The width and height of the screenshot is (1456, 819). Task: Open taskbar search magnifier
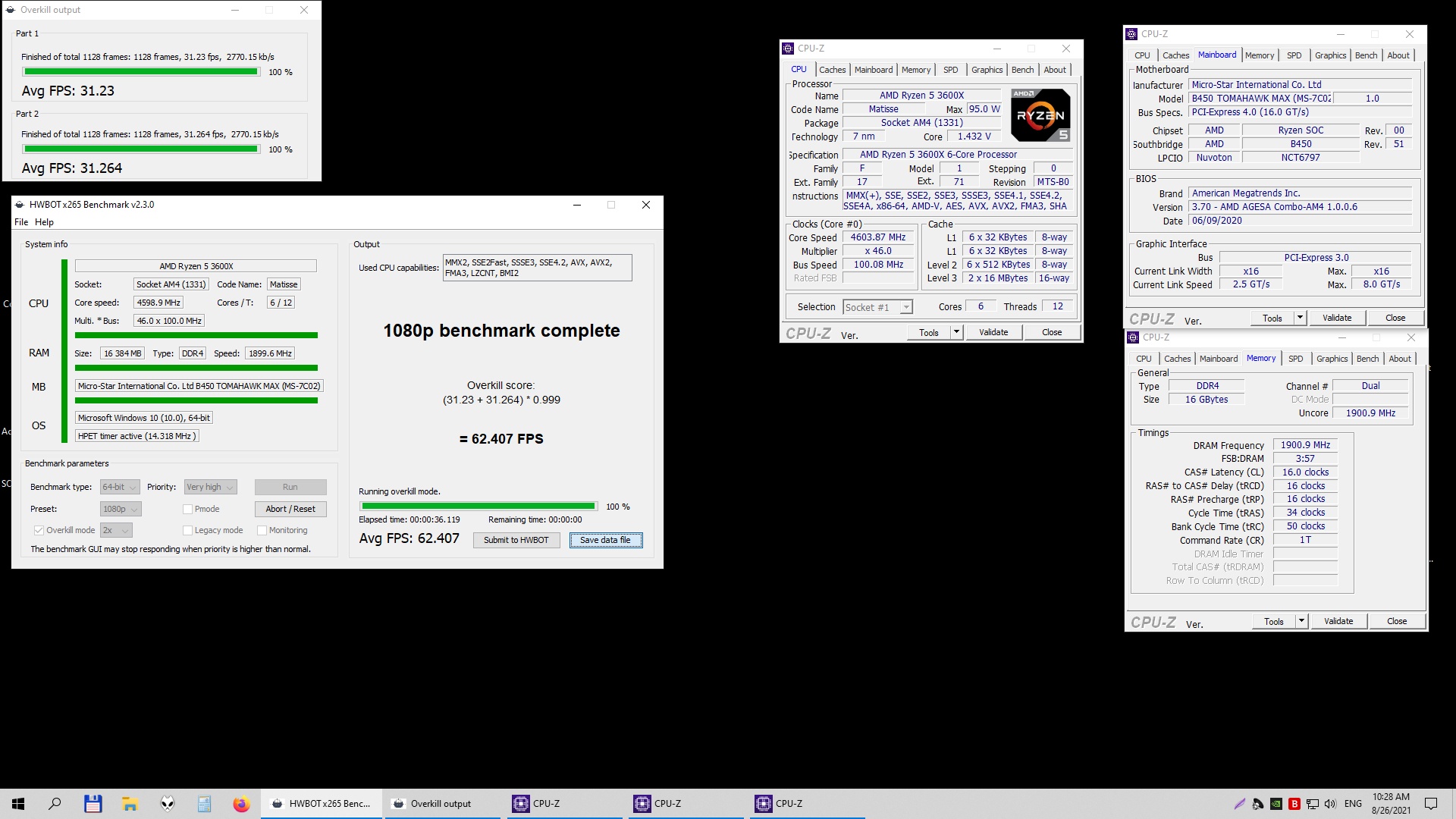[x=55, y=804]
